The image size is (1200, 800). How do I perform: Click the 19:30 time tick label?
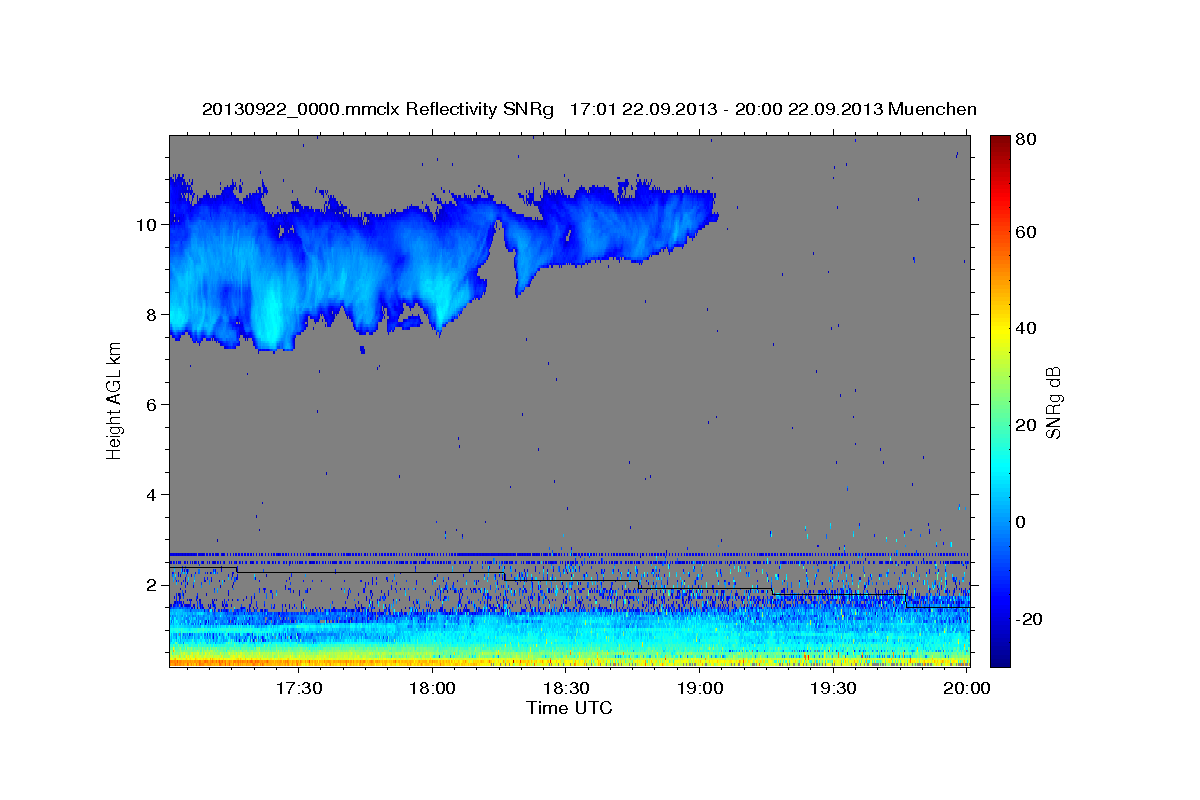point(832,688)
